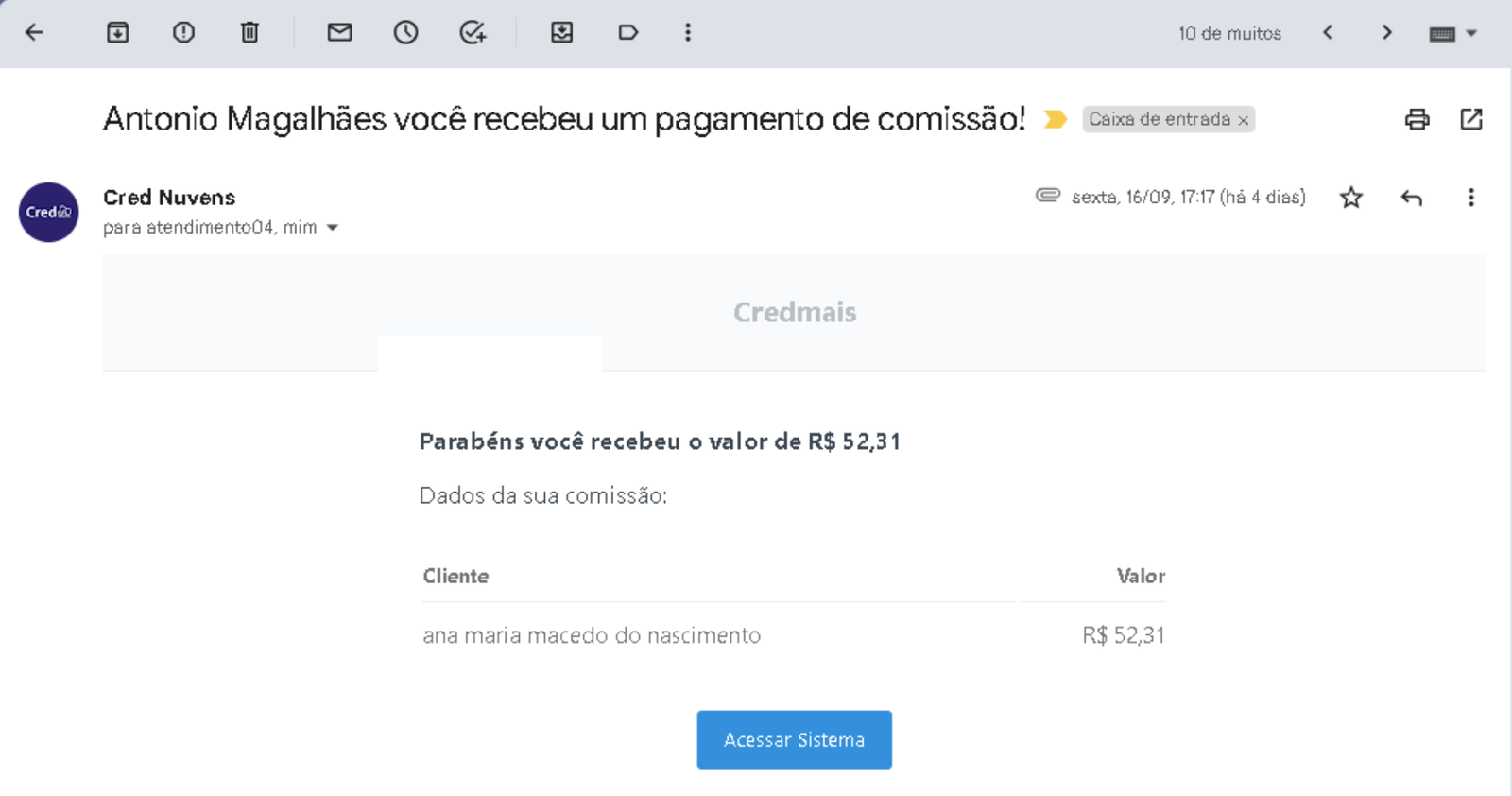The image size is (1512, 796).
Task: Click the Acessar Sistema button
Action: coord(794,739)
